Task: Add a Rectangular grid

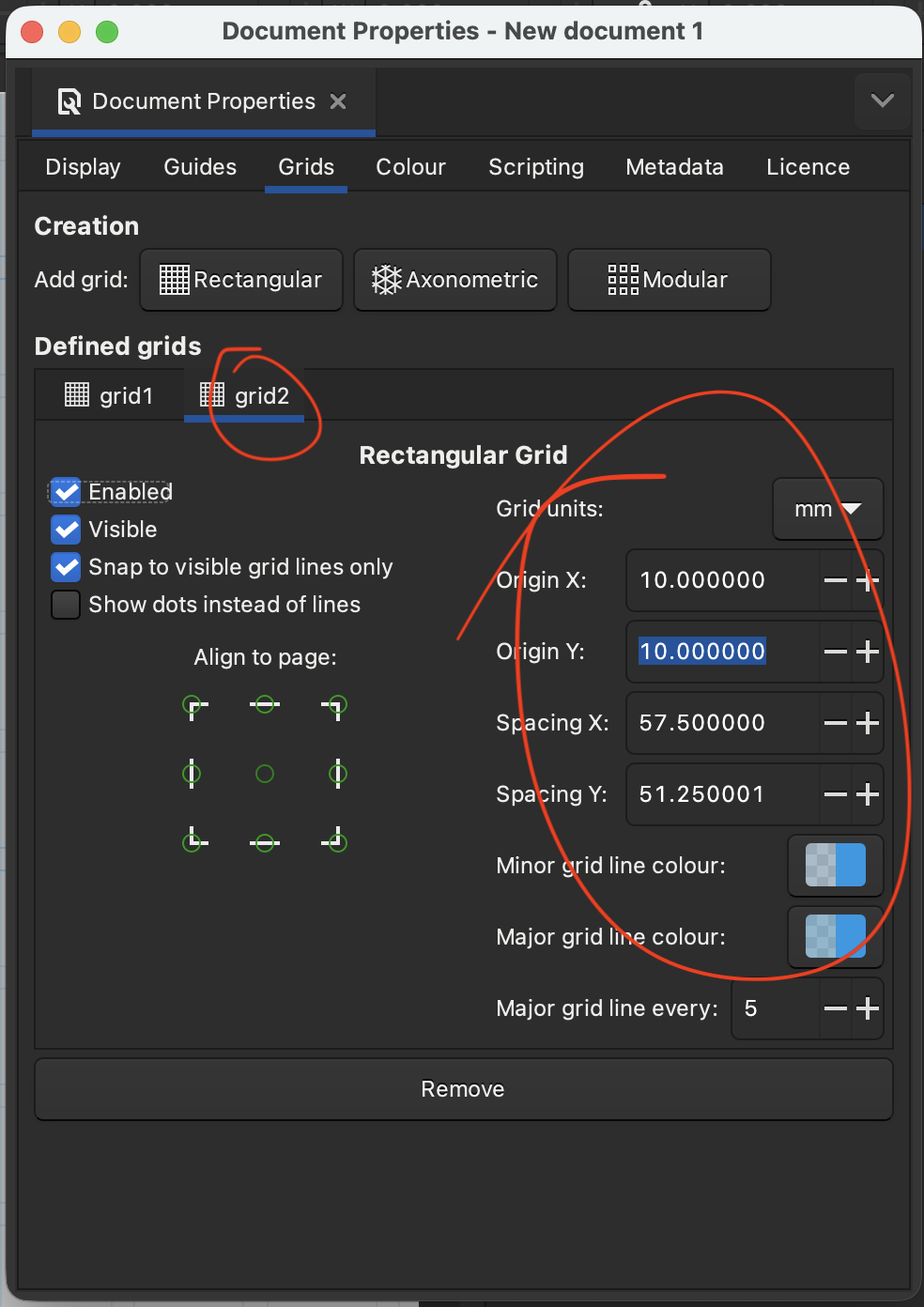Action: 241,280
